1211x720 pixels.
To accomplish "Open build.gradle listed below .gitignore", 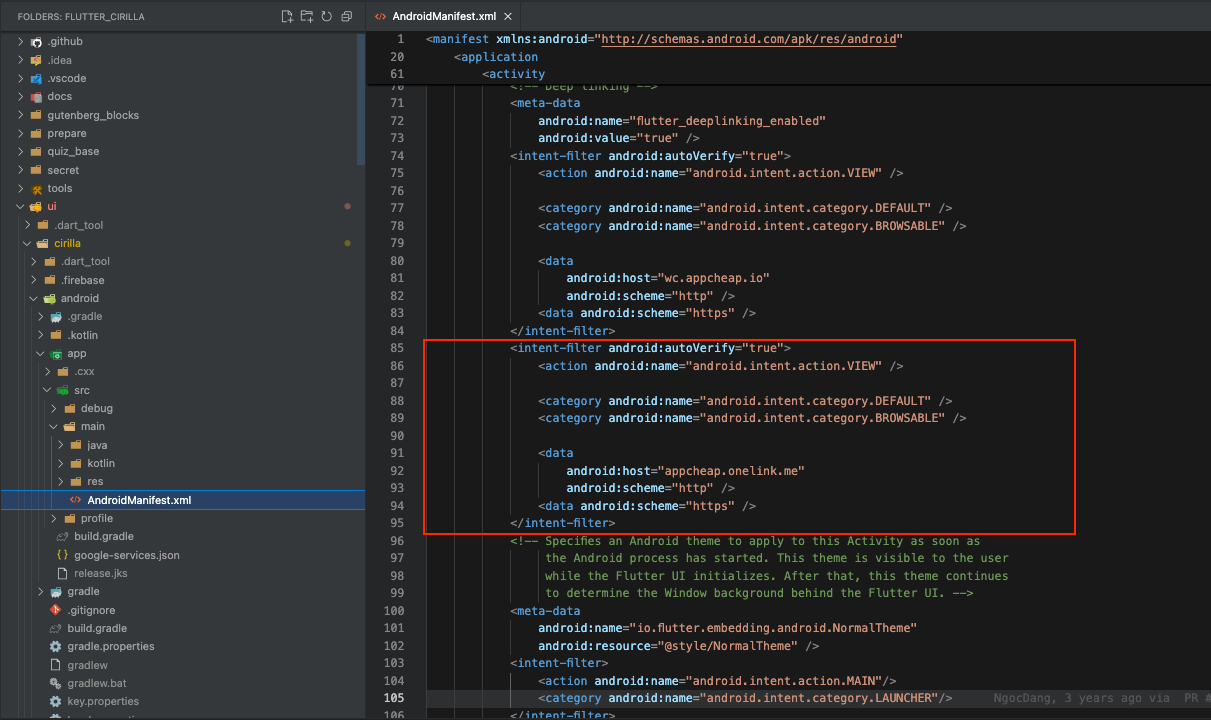I will 182,628.
